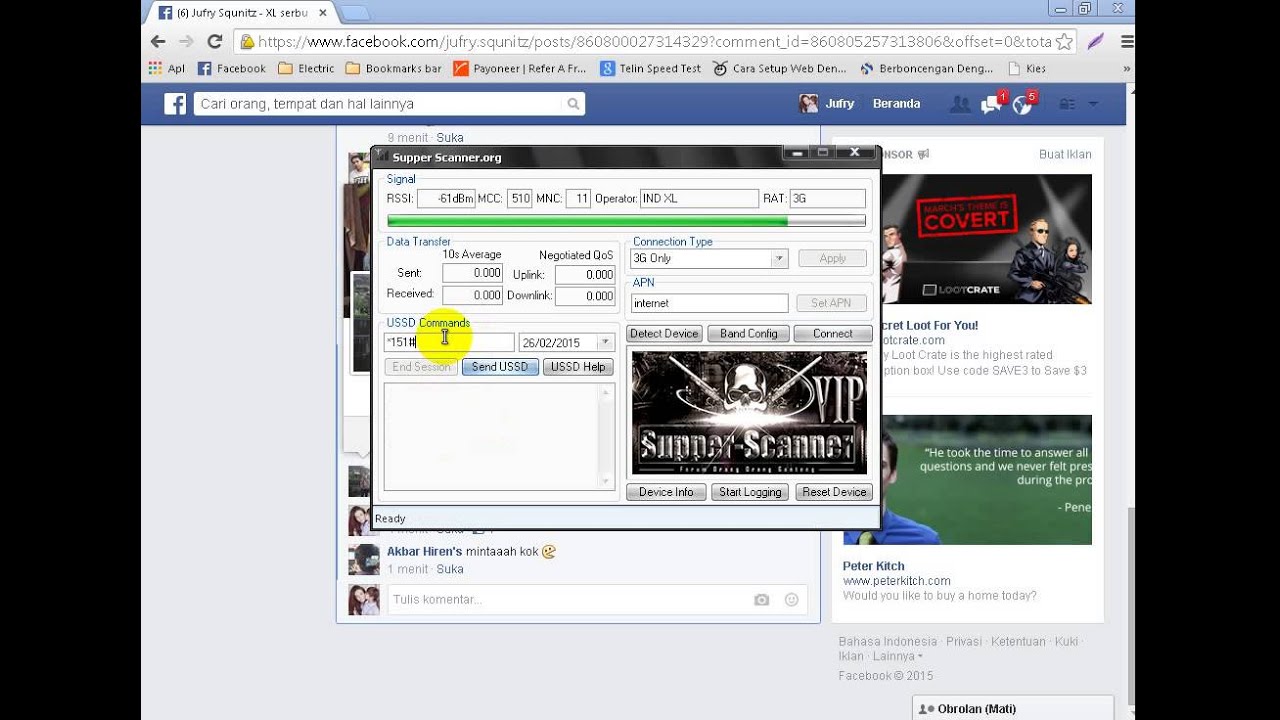The height and width of the screenshot is (720, 1280).
Task: Click the Apply button beside Connection Type
Action: (832, 258)
